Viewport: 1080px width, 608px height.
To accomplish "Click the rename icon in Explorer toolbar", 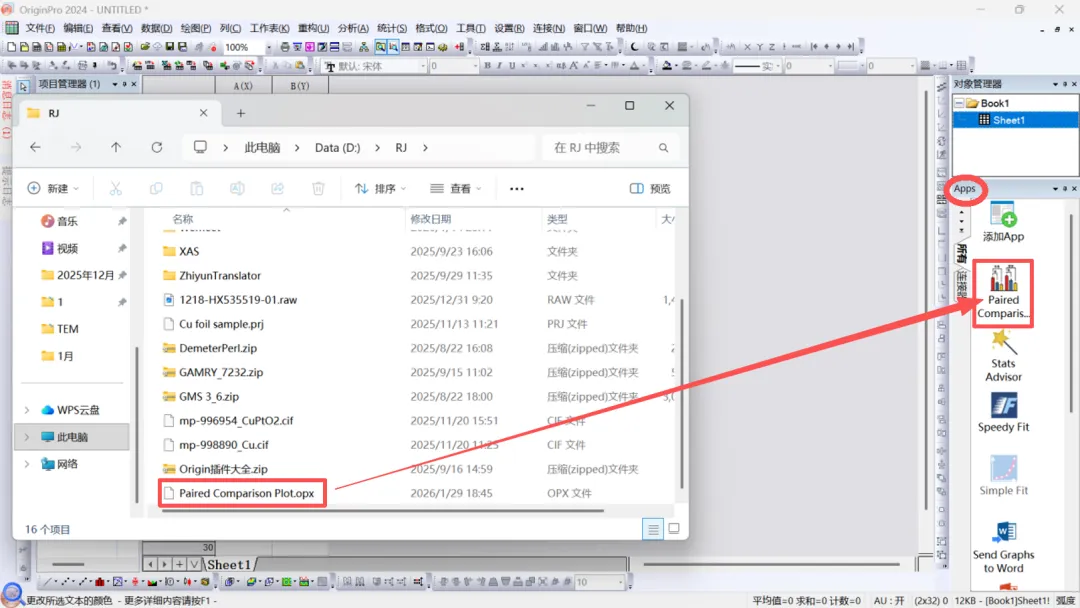I will pyautogui.click(x=237, y=188).
